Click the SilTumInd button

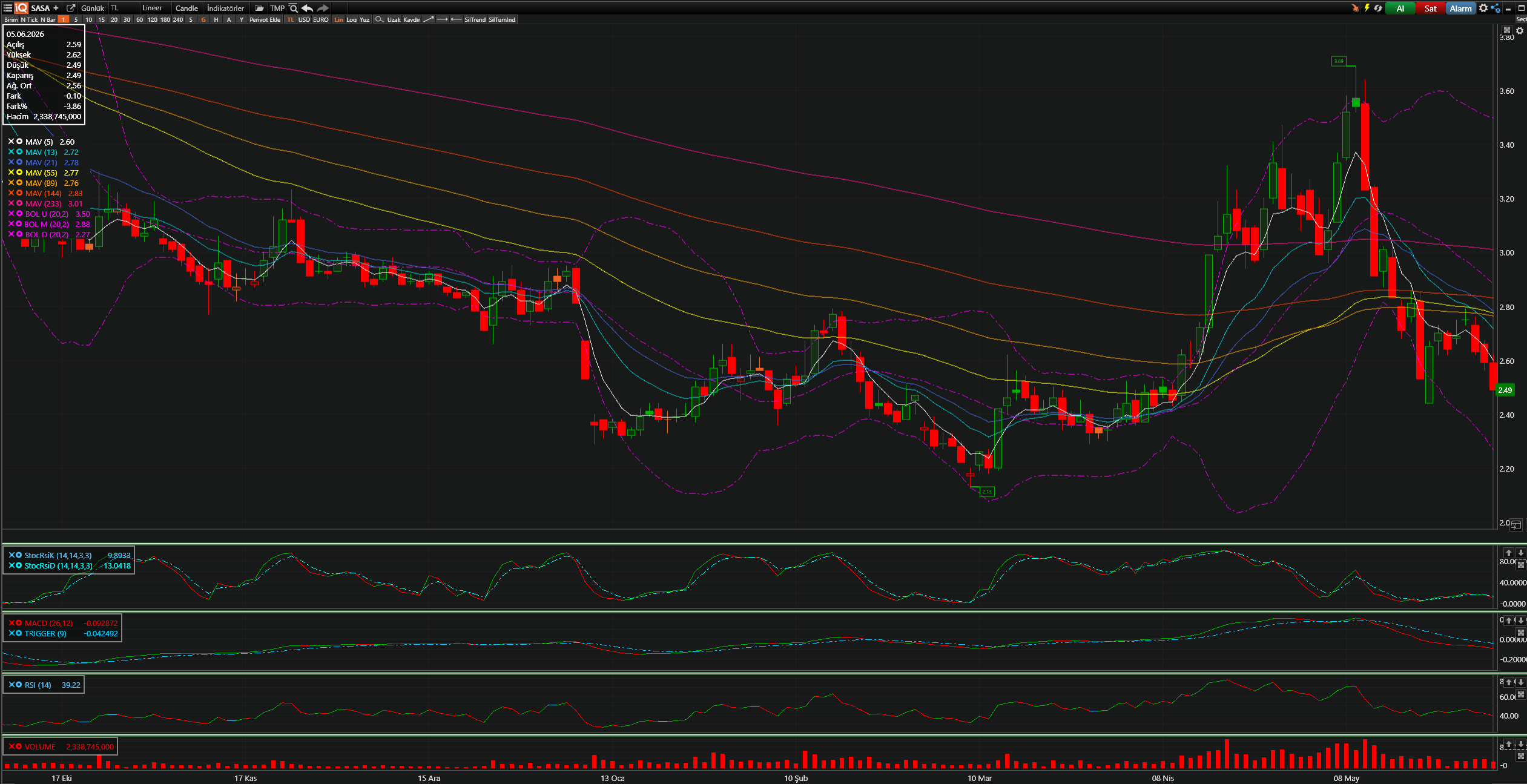(x=502, y=19)
